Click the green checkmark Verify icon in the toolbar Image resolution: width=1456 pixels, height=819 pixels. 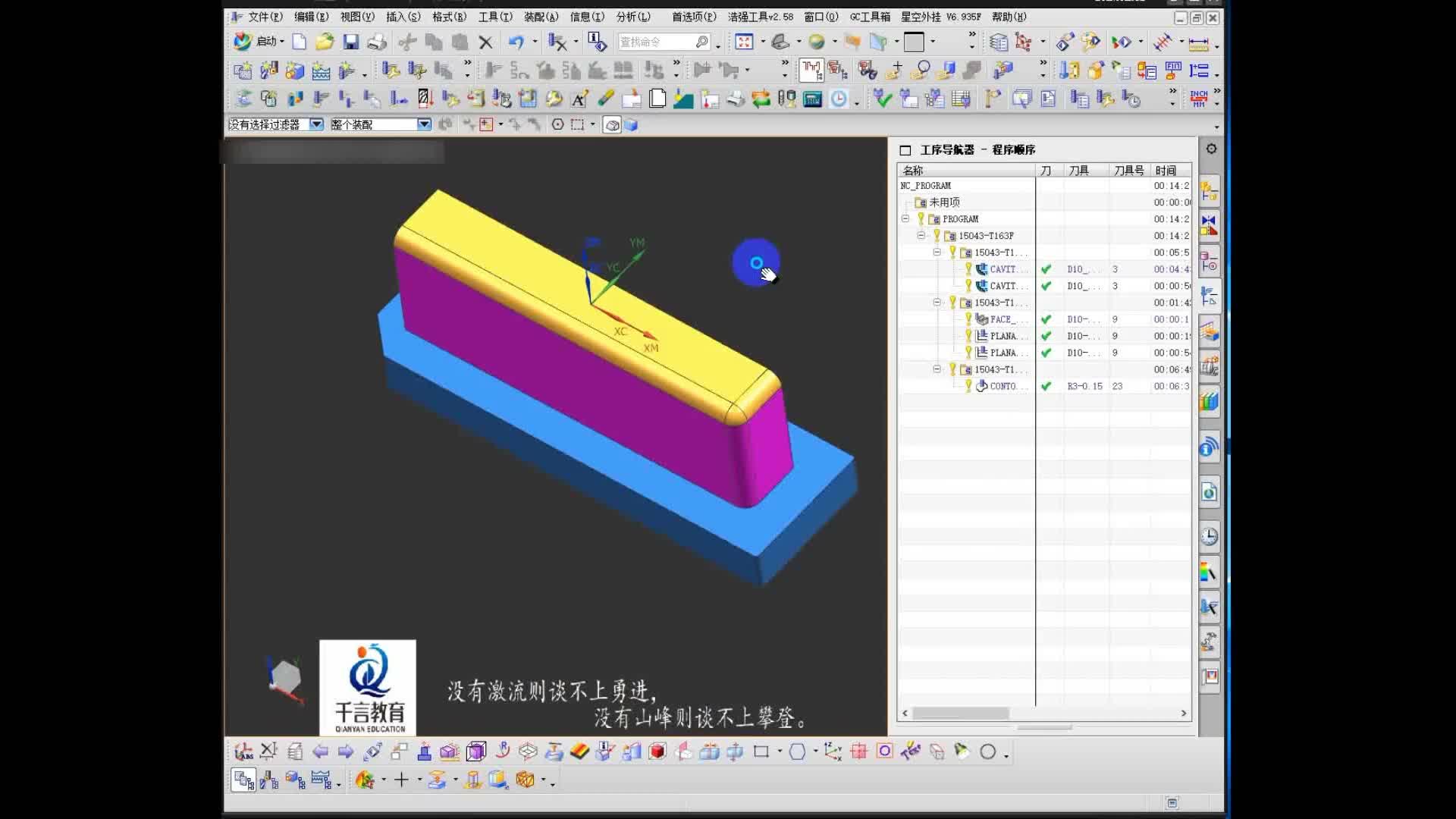coord(882,99)
